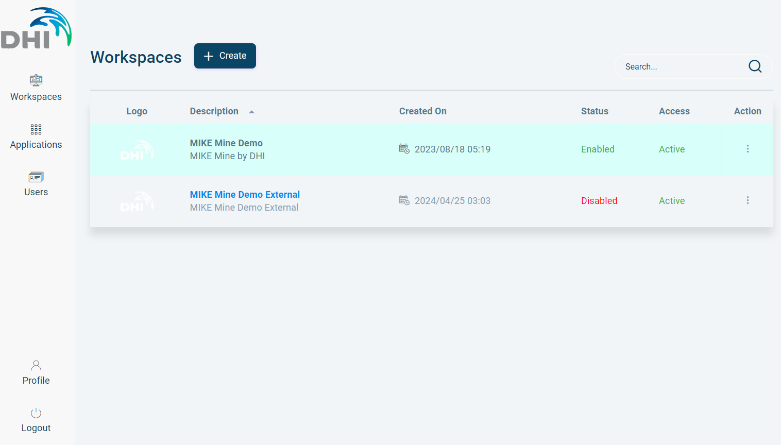Click the MIKE Mine Demo External workspace logo
Image resolution: width=781 pixels, height=445 pixels.
click(x=137, y=201)
